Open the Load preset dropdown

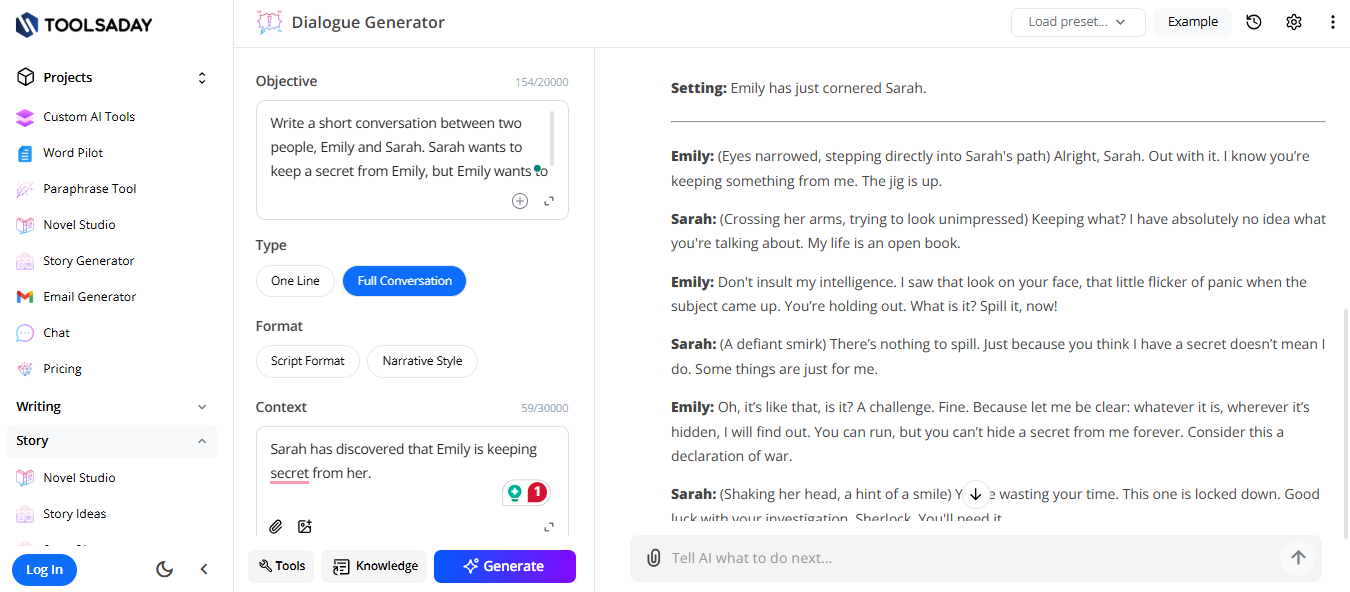tap(1078, 22)
